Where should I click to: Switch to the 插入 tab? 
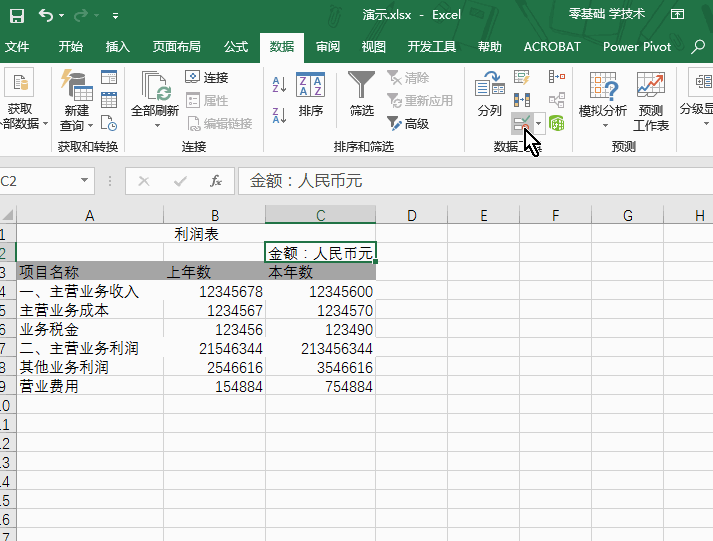tap(117, 46)
